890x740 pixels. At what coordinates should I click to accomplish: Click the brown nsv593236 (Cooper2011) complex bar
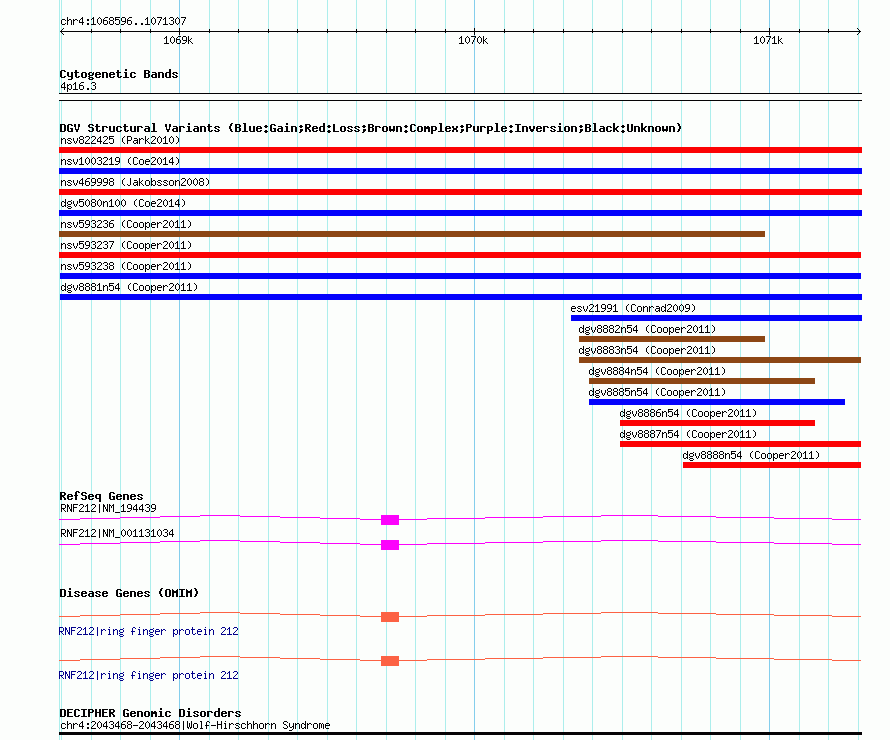(x=412, y=234)
